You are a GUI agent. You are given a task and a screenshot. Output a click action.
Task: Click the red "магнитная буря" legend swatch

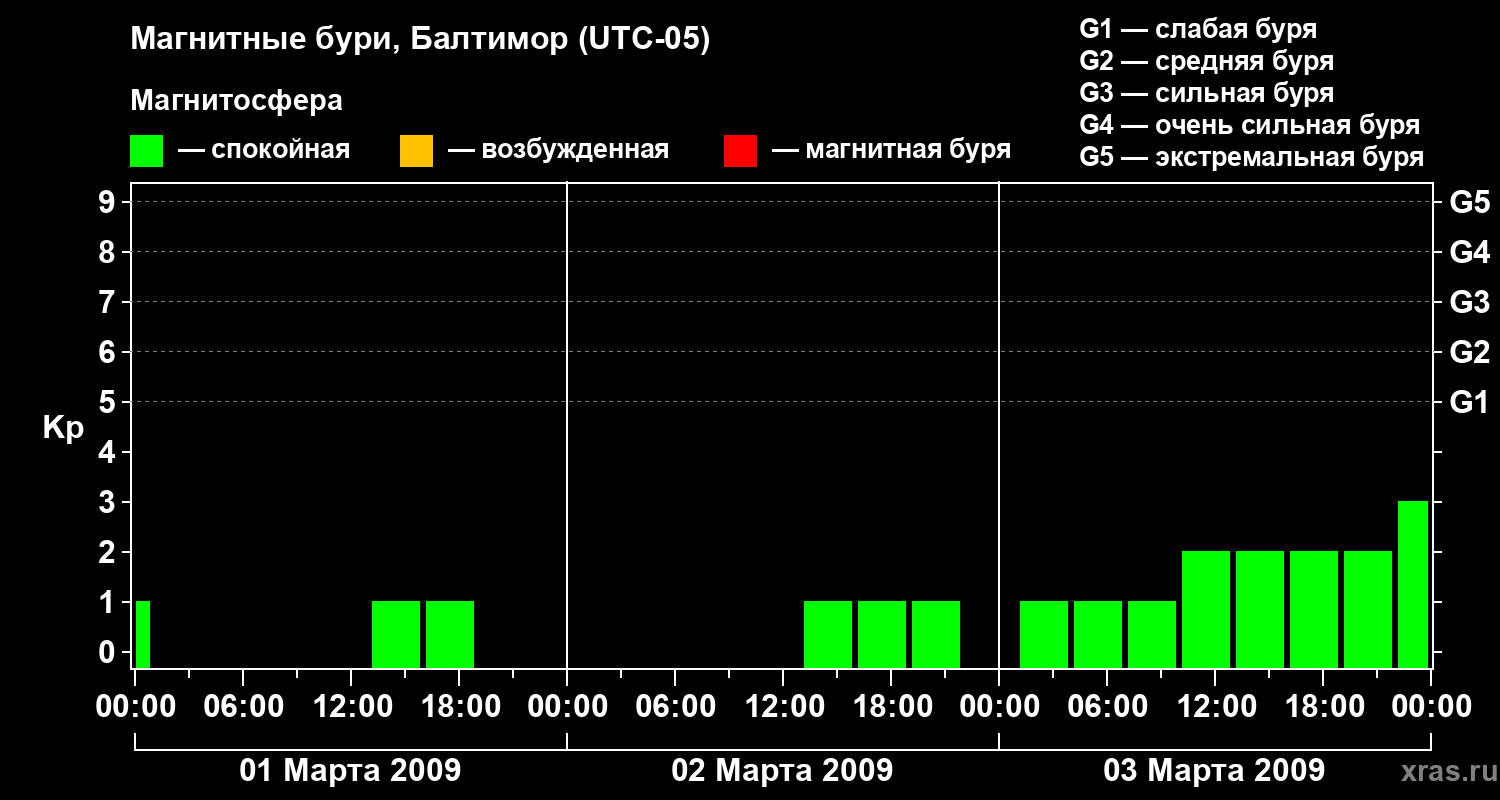point(740,151)
